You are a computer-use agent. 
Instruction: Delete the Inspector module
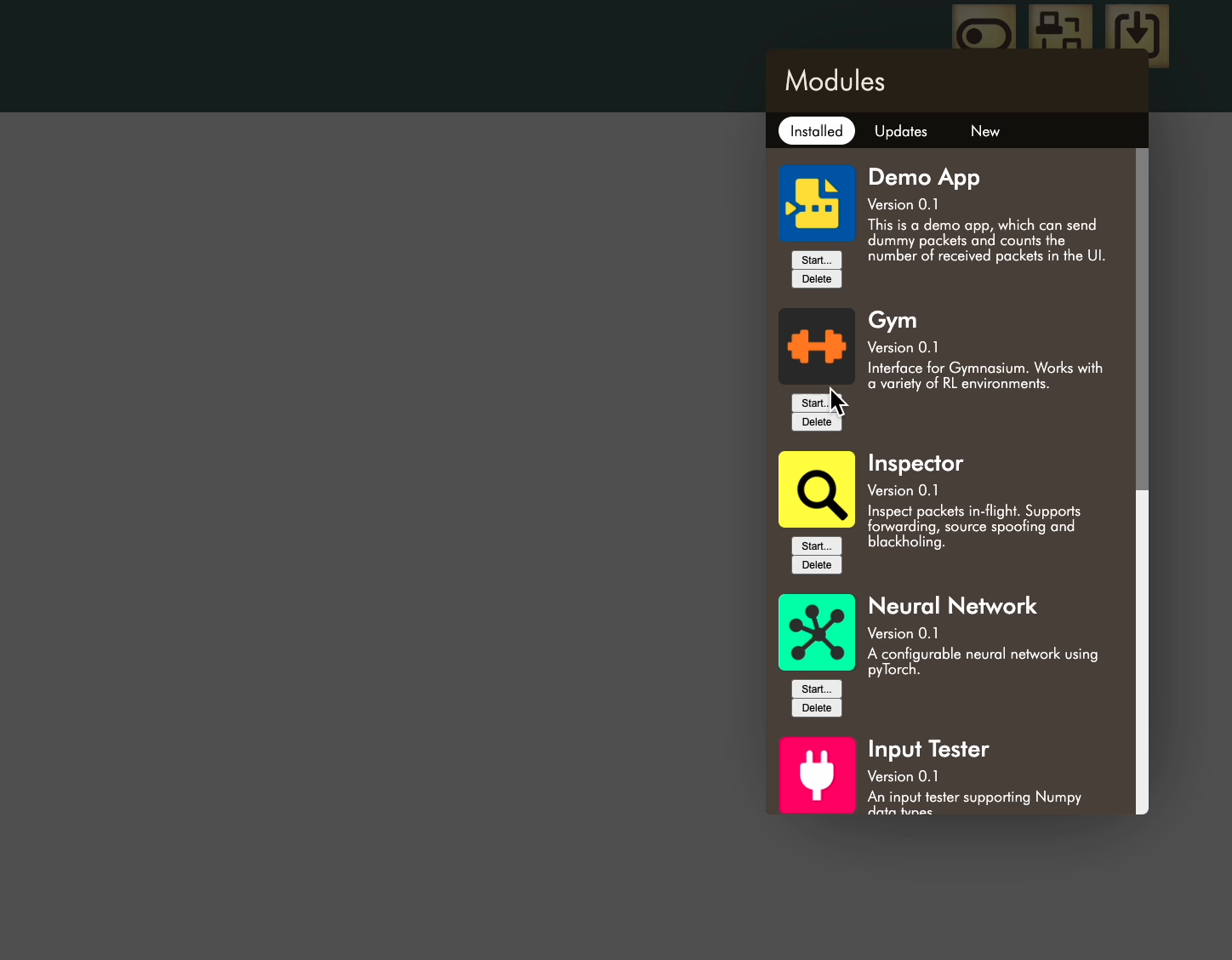pos(816,564)
